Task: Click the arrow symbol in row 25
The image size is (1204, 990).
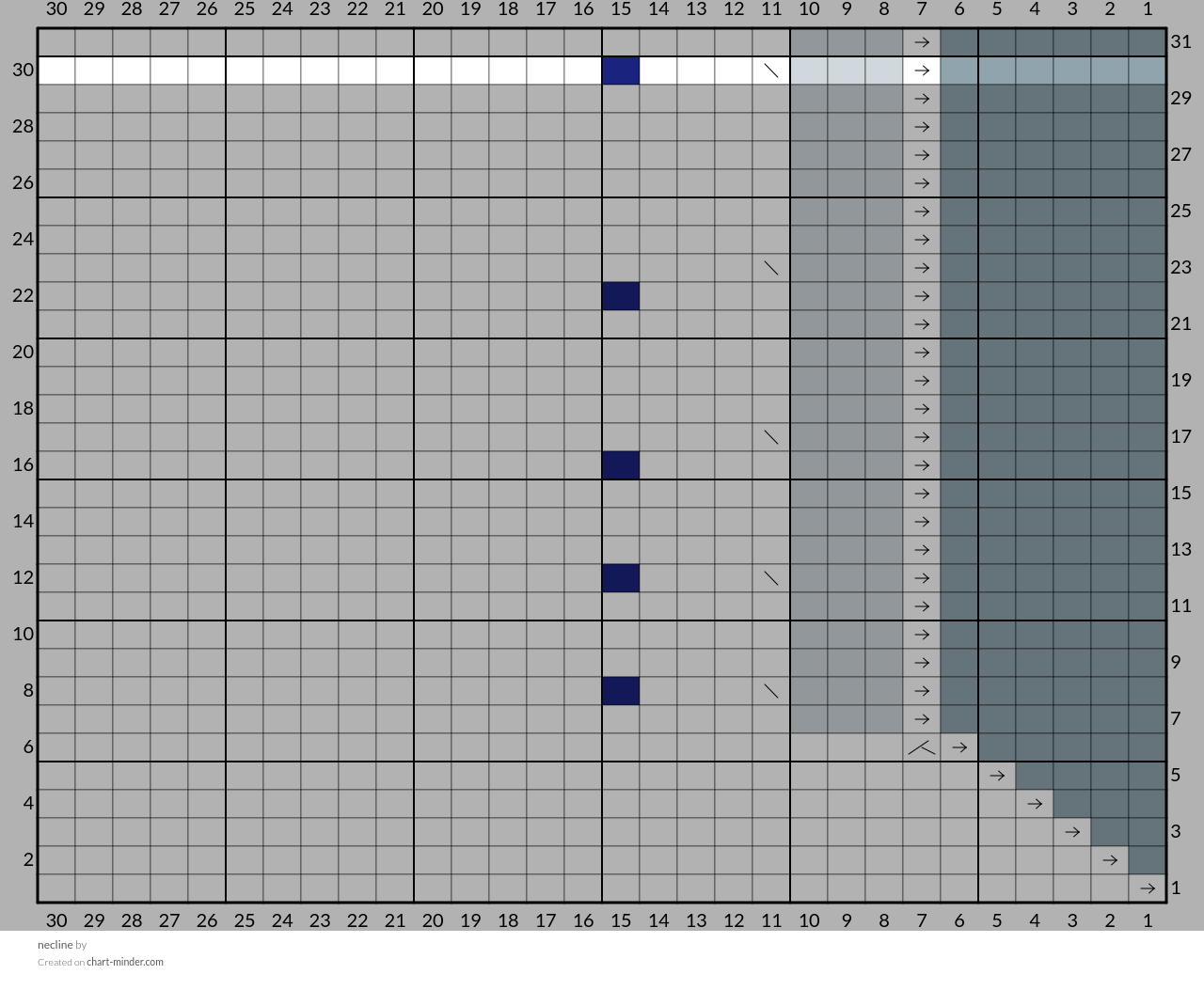Action: 922,212
